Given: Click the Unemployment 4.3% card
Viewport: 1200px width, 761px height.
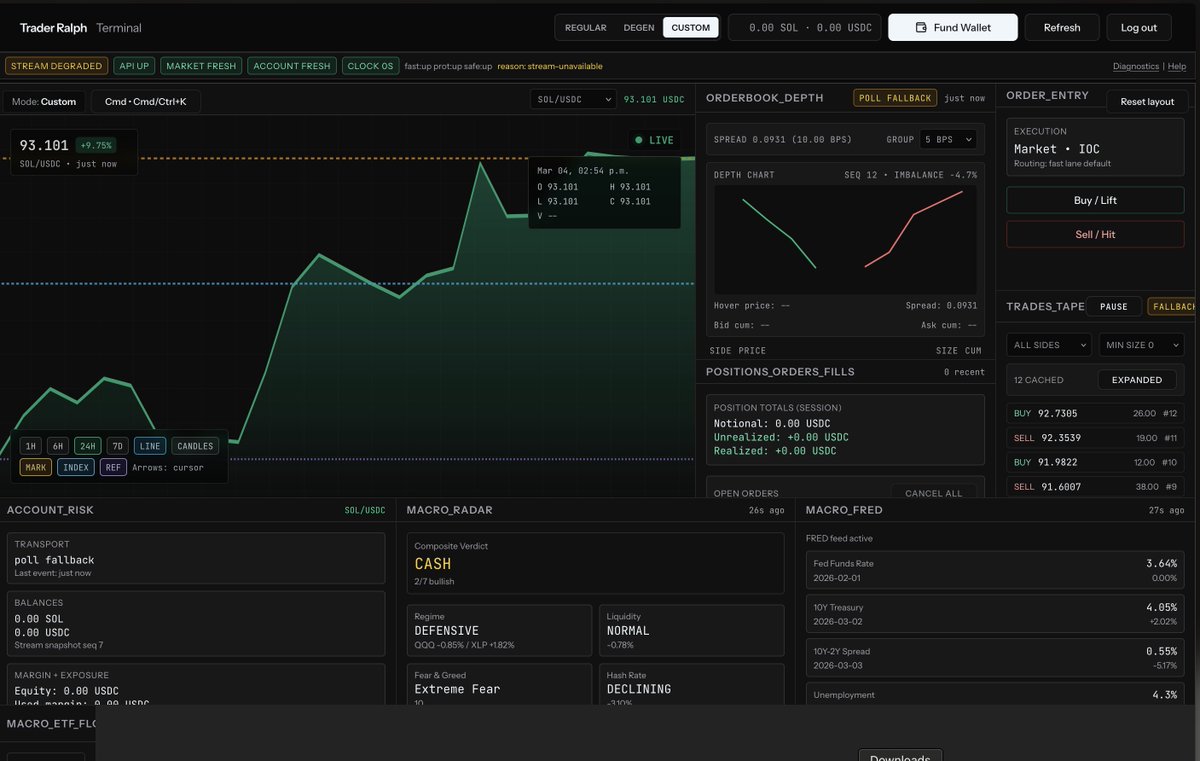Looking at the screenshot, I should click(997, 694).
